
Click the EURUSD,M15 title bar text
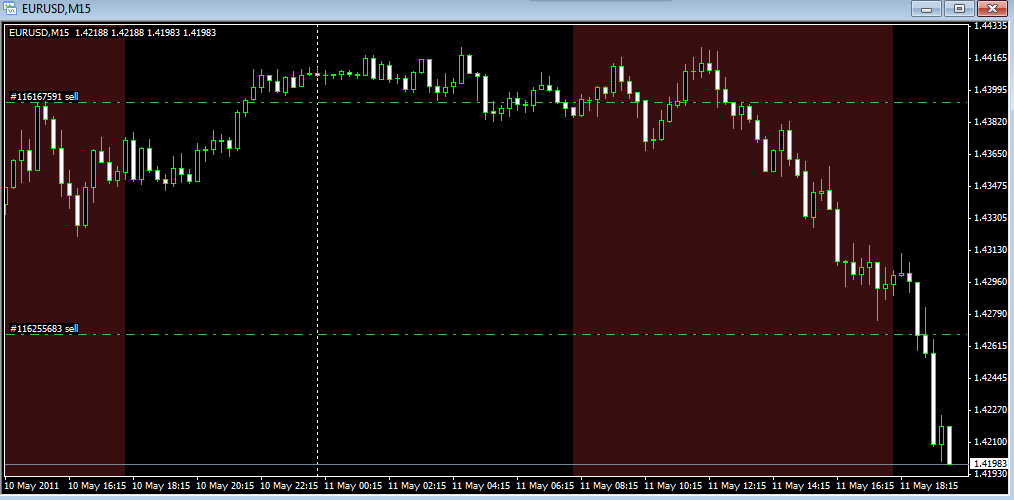click(x=55, y=10)
